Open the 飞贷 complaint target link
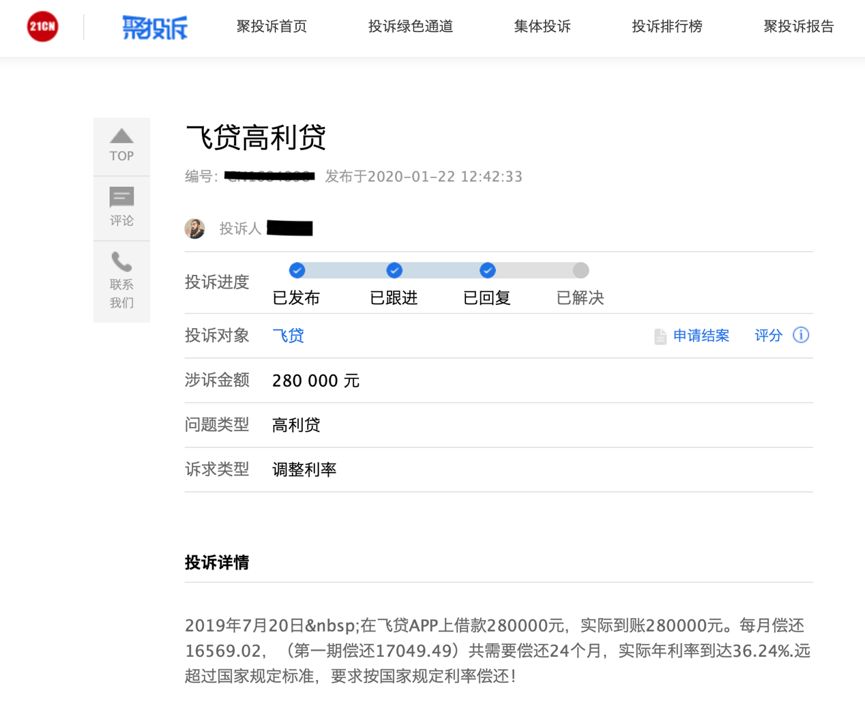Image resolution: width=865 pixels, height=706 pixels. tap(288, 335)
